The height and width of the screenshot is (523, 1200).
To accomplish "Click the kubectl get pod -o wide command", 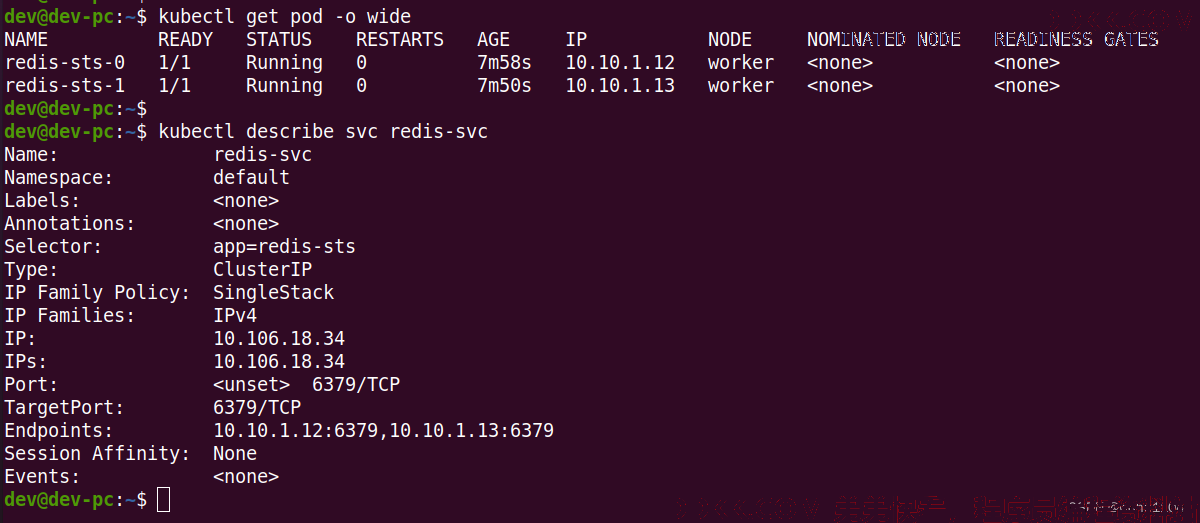I will pyautogui.click(x=285, y=17).
